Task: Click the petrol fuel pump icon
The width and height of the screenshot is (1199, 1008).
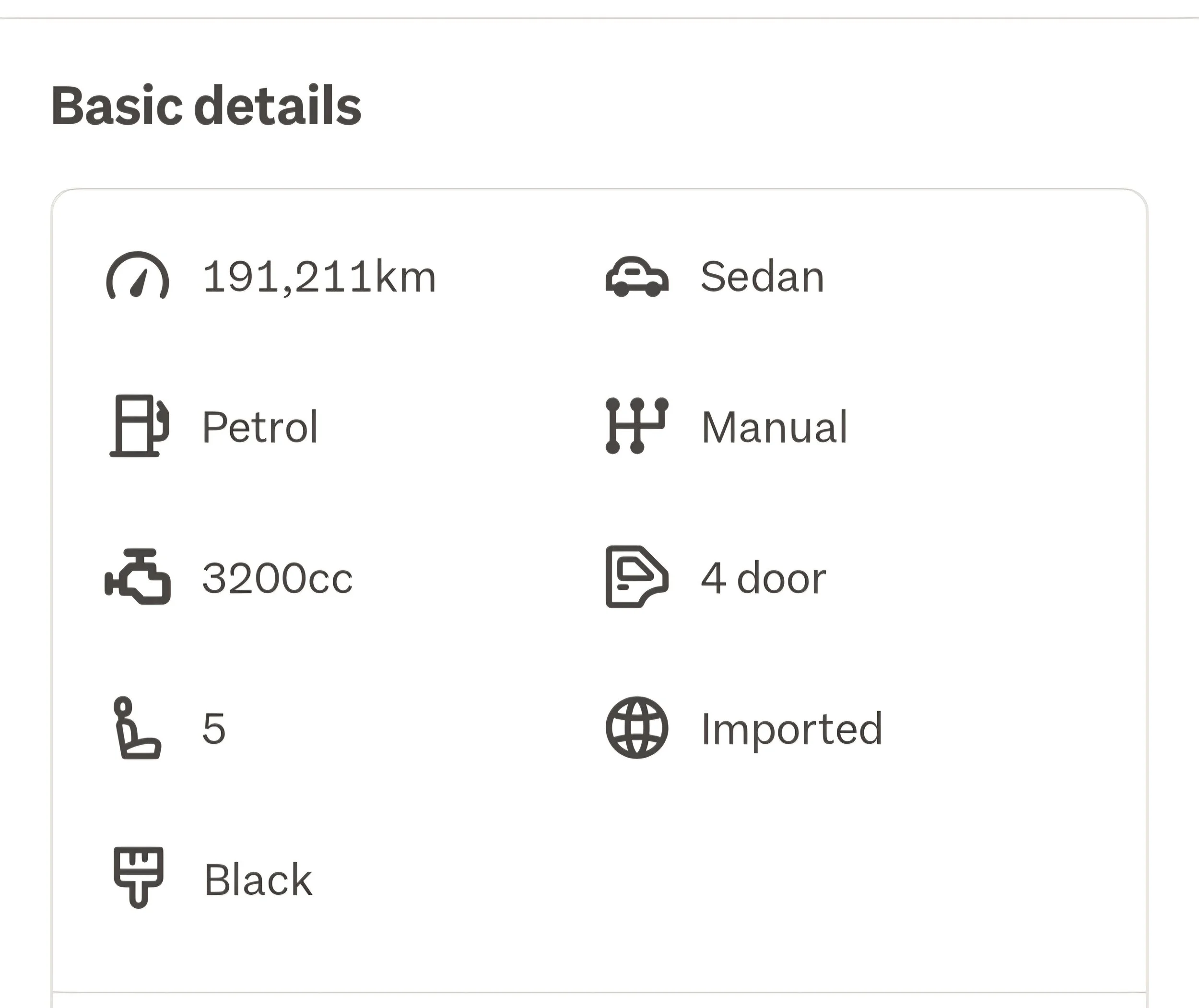Action: point(139,426)
